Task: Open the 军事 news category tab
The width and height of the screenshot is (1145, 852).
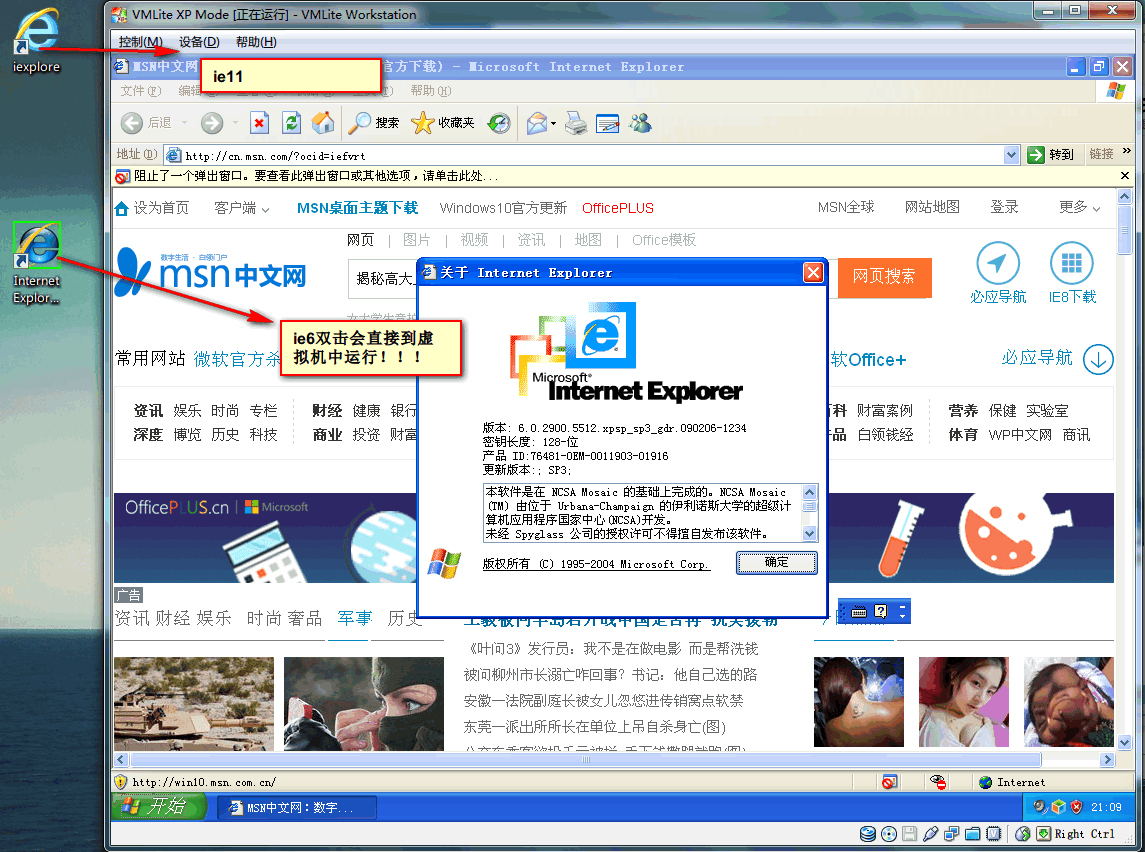Action: (x=355, y=619)
